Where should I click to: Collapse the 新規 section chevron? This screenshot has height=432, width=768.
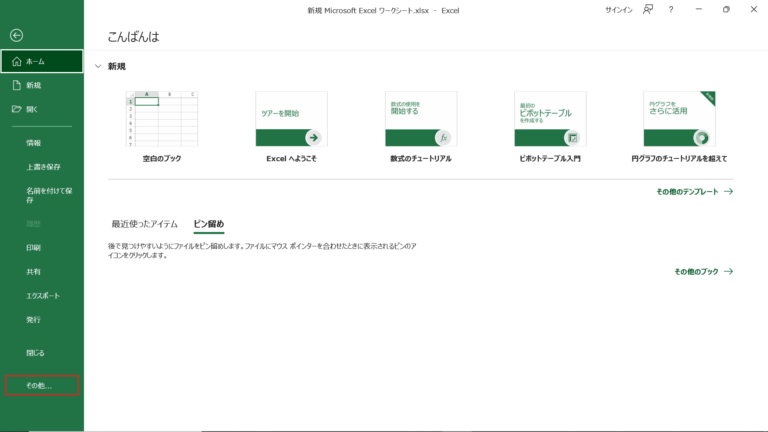pos(97,66)
